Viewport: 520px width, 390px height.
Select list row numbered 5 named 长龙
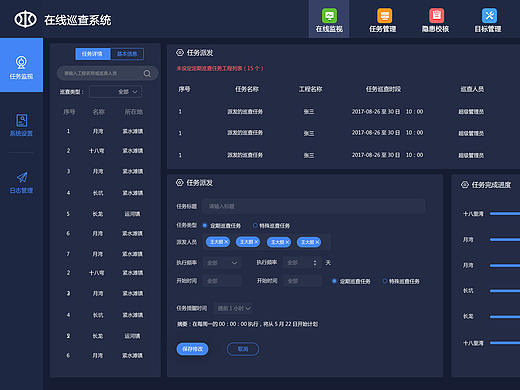coord(105,214)
